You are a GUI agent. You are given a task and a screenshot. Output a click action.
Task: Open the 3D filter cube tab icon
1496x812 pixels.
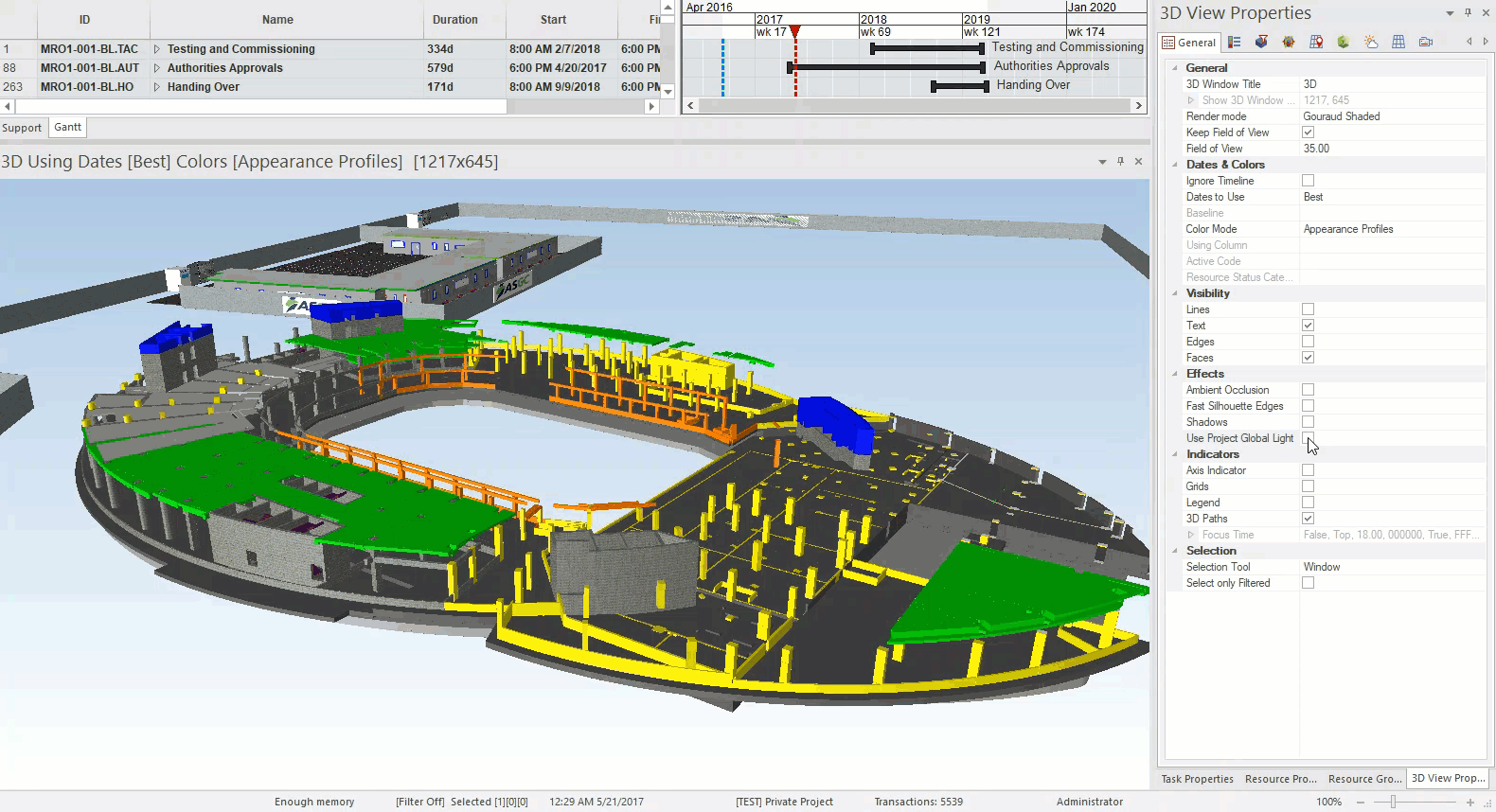click(x=1261, y=43)
